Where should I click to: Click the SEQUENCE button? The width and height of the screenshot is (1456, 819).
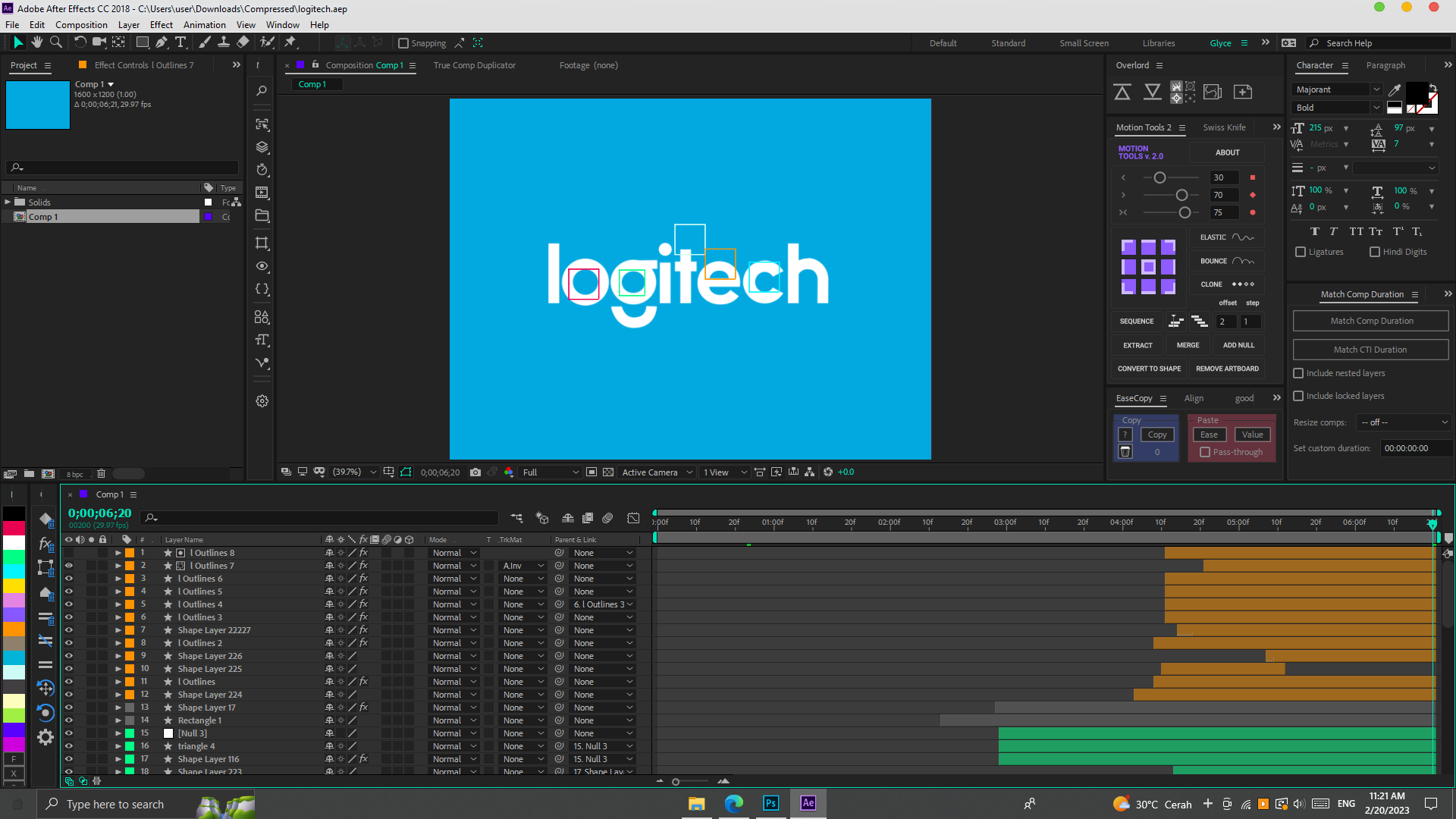coord(1137,322)
